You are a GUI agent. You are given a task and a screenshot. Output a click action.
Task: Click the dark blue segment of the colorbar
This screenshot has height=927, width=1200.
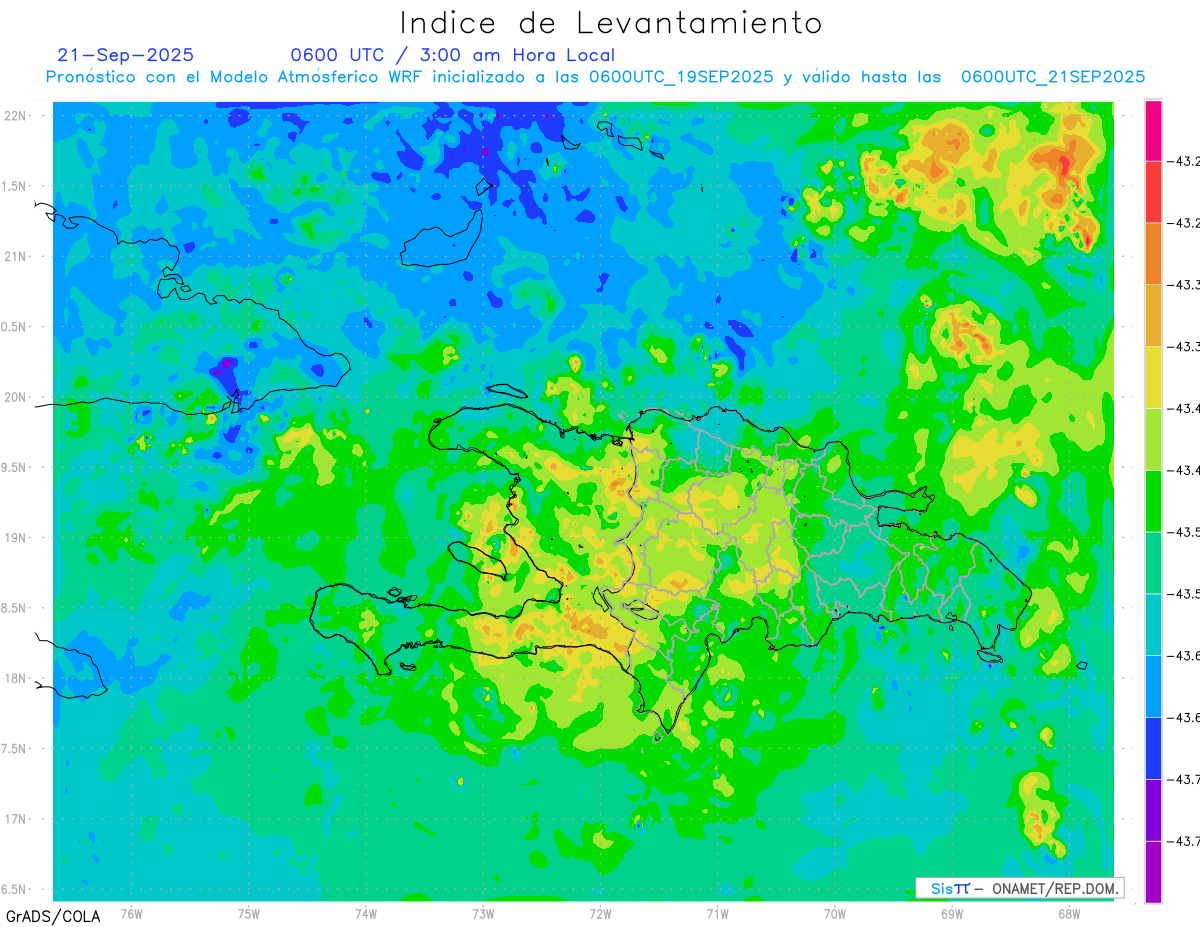1153,748
